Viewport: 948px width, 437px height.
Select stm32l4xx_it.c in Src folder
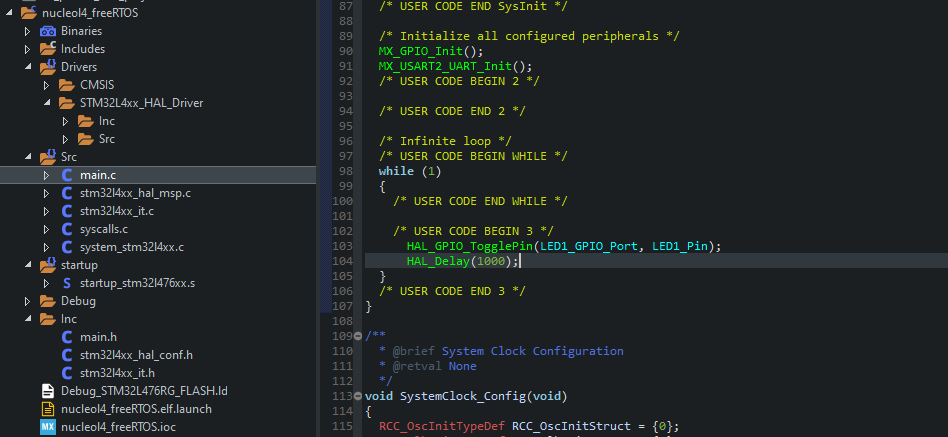116,211
